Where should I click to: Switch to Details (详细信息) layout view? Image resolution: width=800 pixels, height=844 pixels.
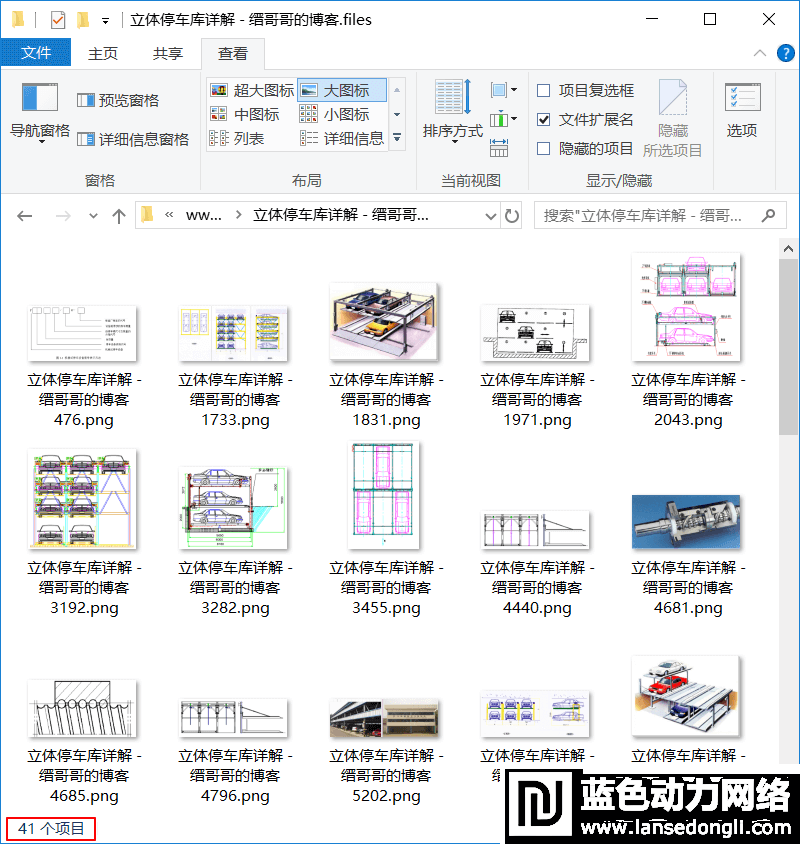pos(343,139)
